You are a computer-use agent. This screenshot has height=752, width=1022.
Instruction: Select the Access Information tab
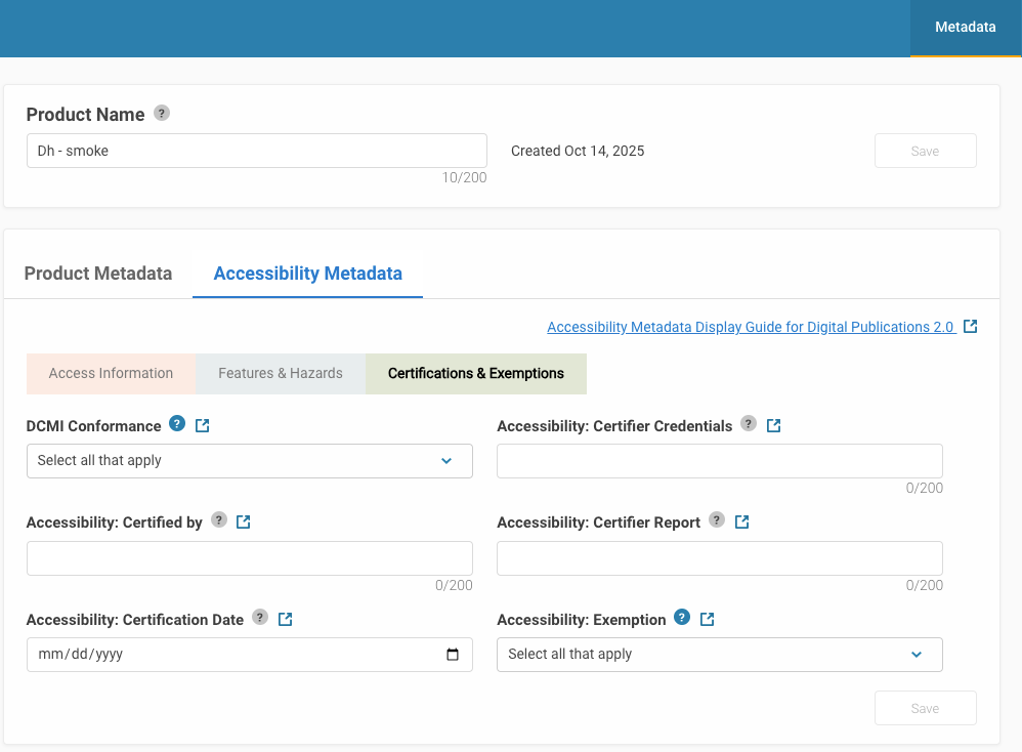111,374
